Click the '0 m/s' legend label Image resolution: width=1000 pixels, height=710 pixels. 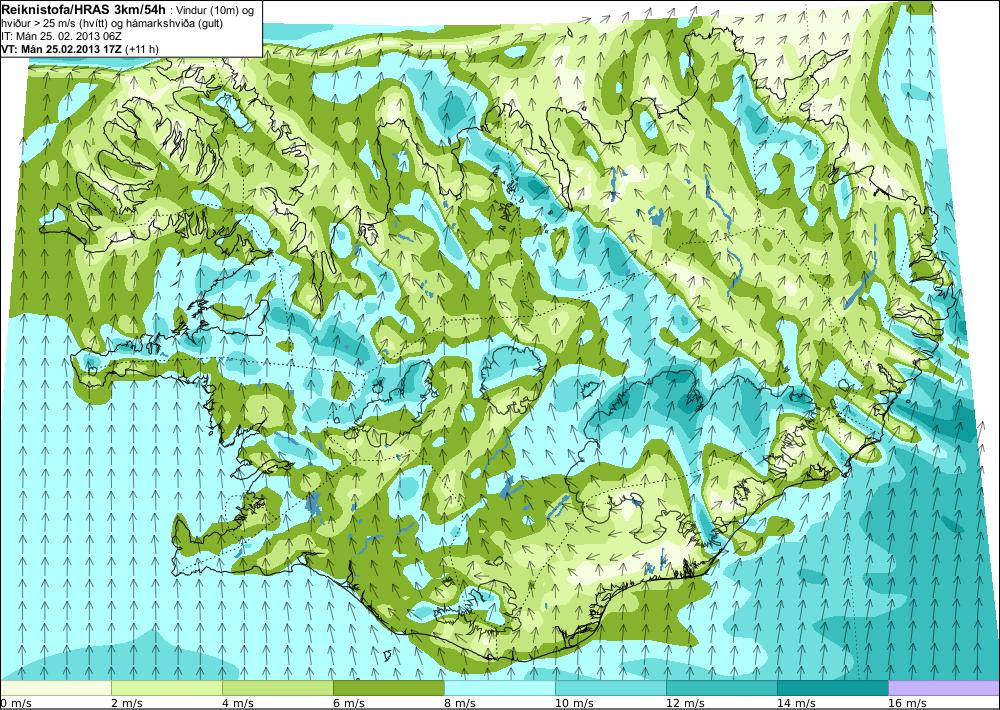click(16, 703)
